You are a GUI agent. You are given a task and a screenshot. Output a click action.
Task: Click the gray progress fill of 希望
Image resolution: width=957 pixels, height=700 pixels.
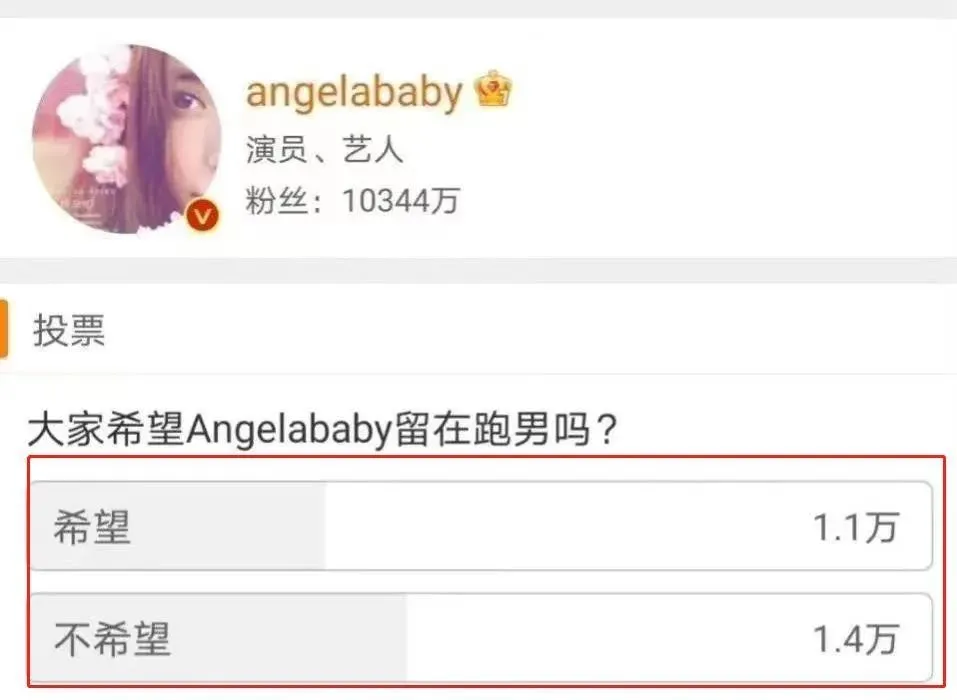(178, 526)
